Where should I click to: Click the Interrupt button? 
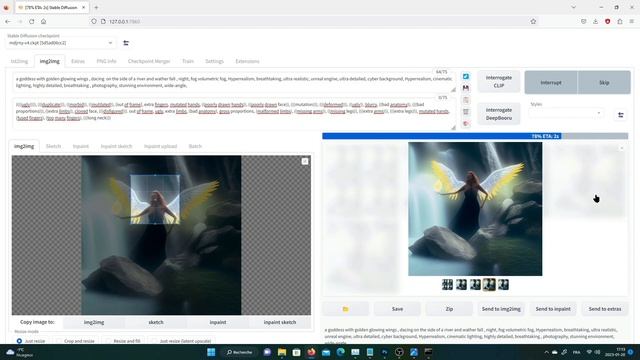[x=551, y=82]
